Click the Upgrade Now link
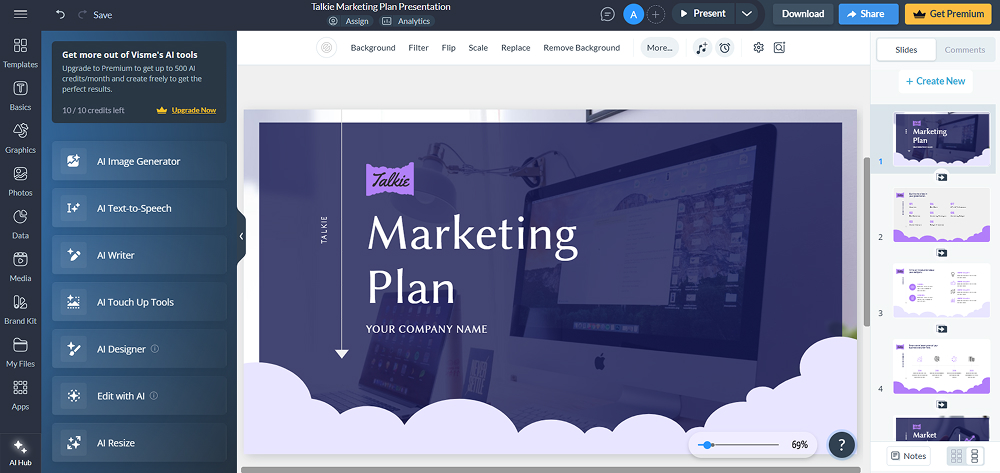This screenshot has width=1000, height=473. coord(193,110)
